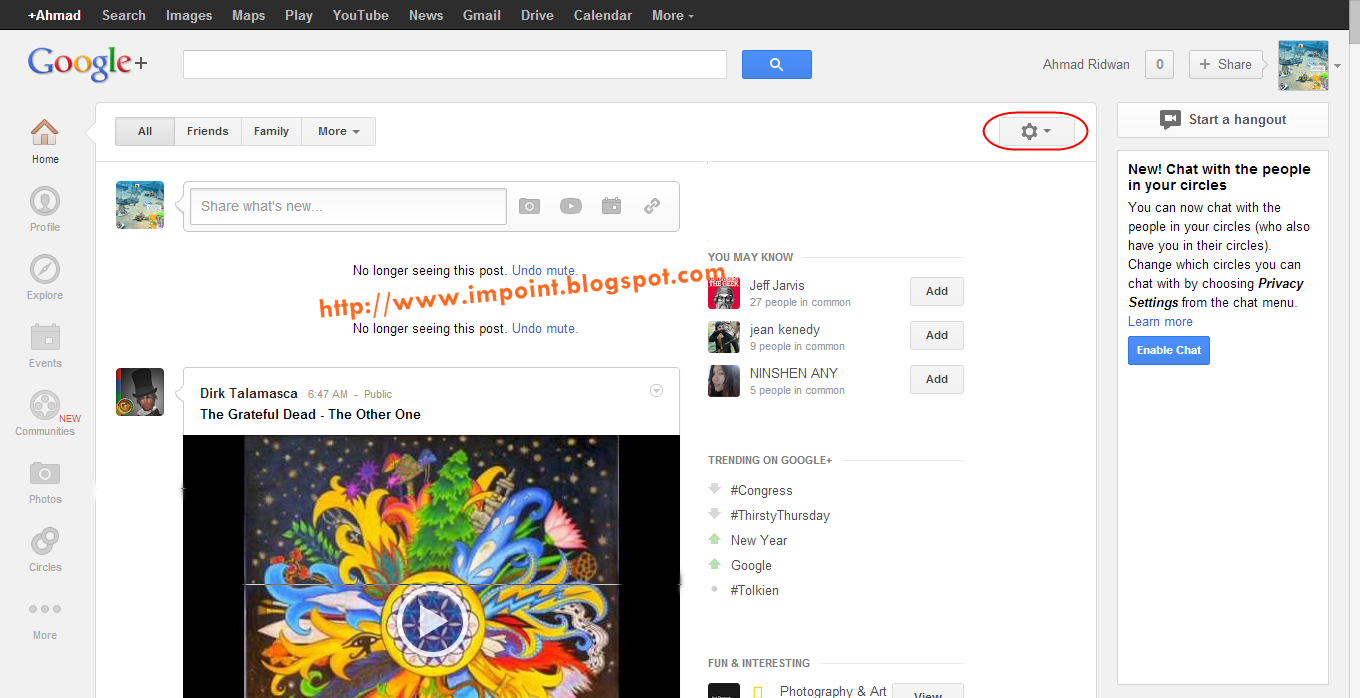Open Images in the top bar
The image size is (1360, 698).
(189, 15)
